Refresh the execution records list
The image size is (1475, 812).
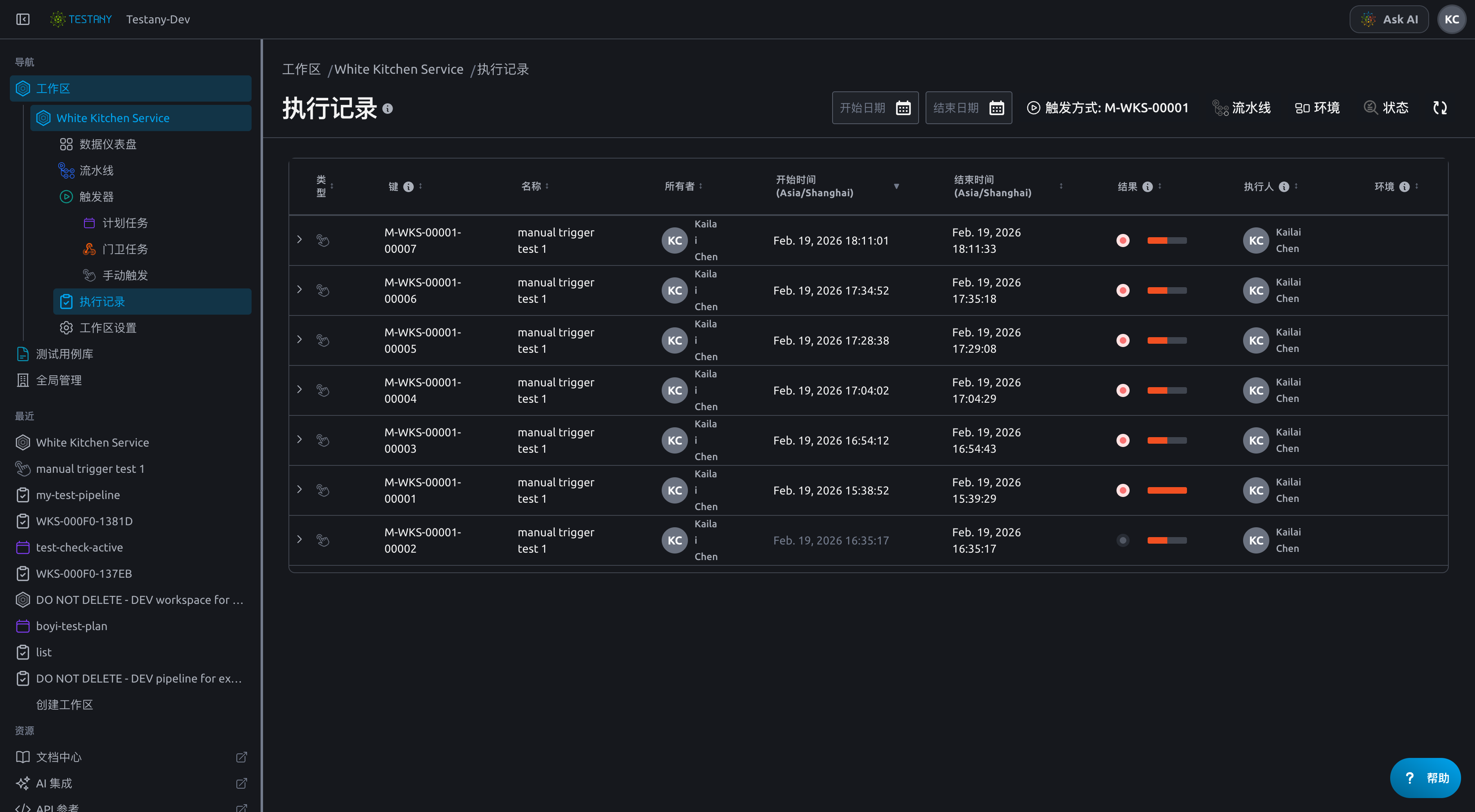pos(1440,108)
